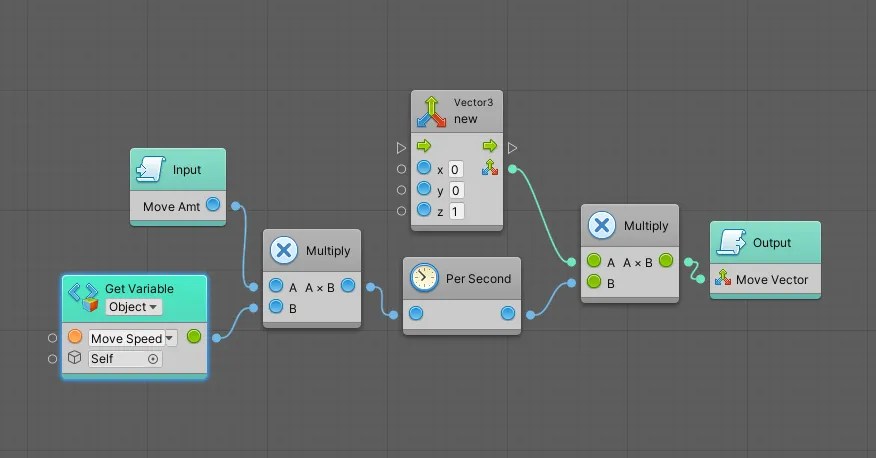Viewport: 876px width, 458px height.
Task: Click the hollow connector left of Move Speed row
Action: click(x=53, y=338)
